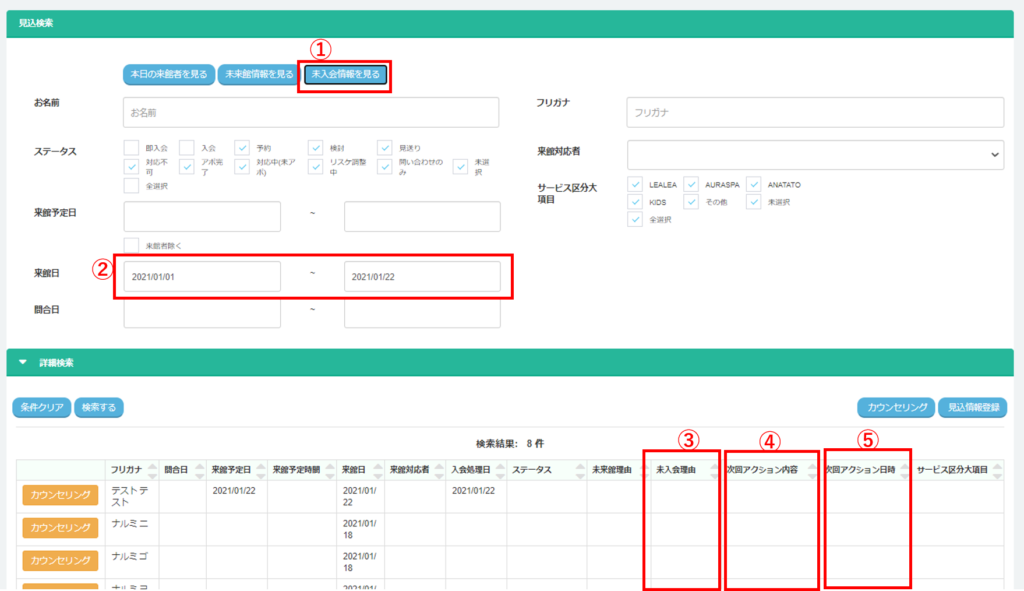Uncheck the KIDS service checkbox
Image resolution: width=1024 pixels, height=591 pixels.
pyautogui.click(x=636, y=202)
